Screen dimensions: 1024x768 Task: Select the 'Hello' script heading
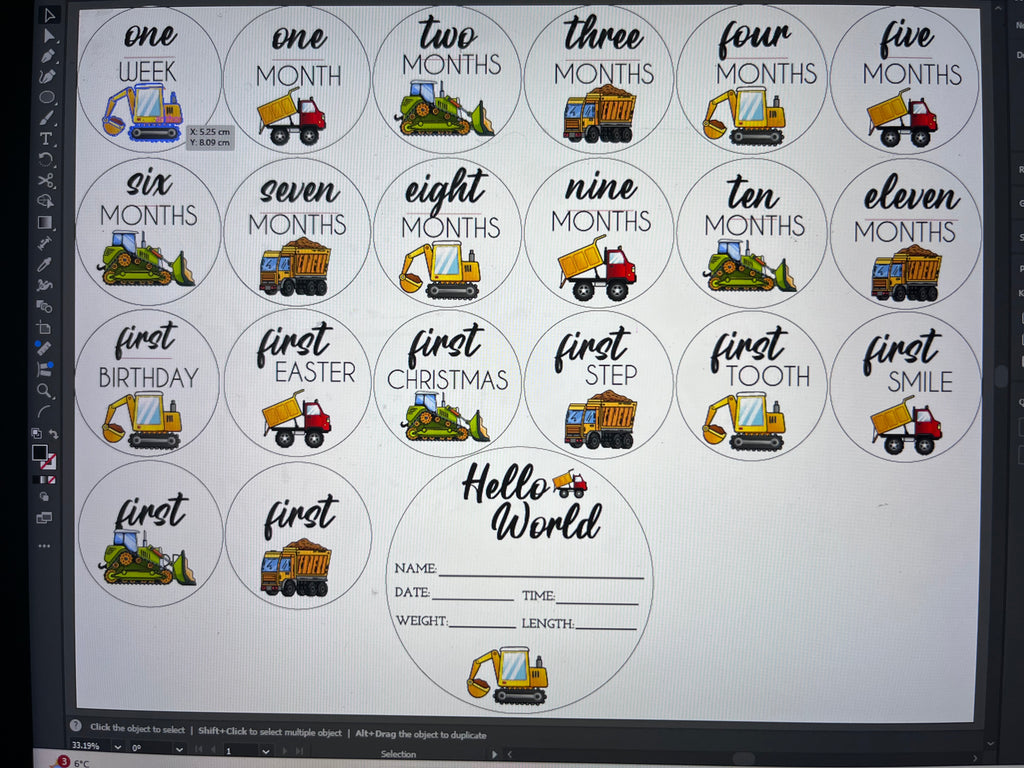[x=505, y=484]
